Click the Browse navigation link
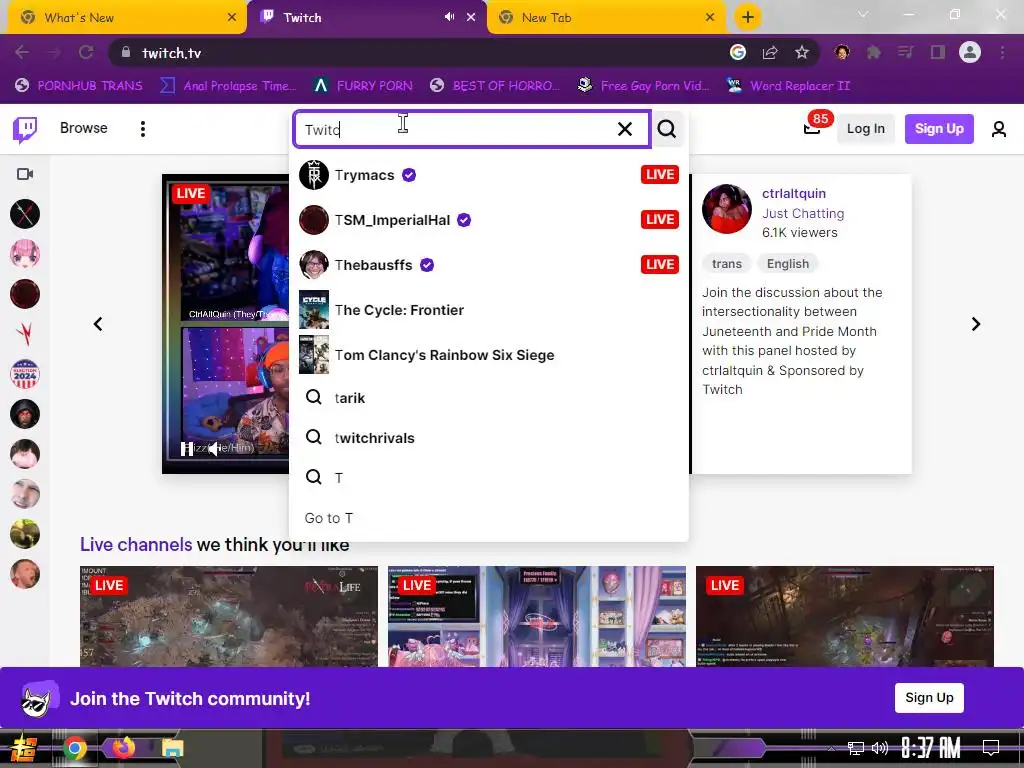Image resolution: width=1024 pixels, height=768 pixels. (84, 128)
